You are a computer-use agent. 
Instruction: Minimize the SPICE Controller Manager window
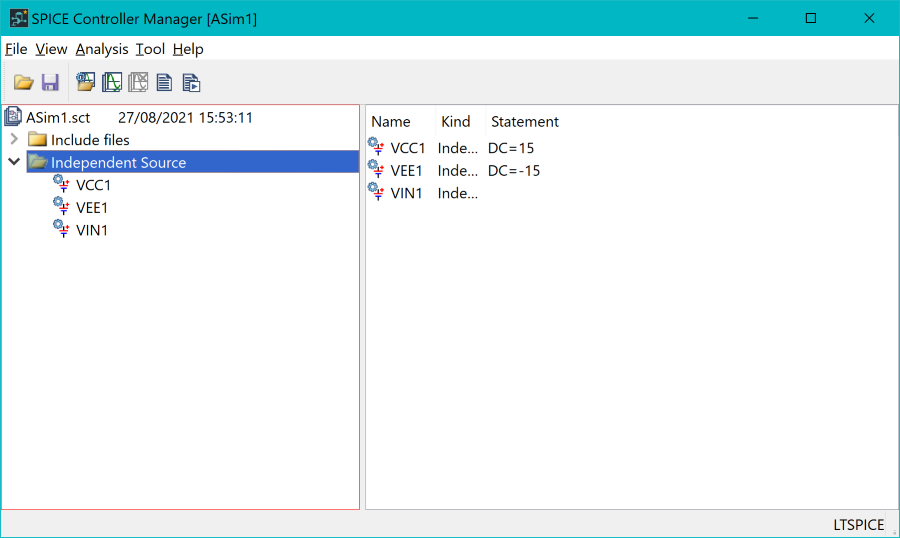coord(753,18)
